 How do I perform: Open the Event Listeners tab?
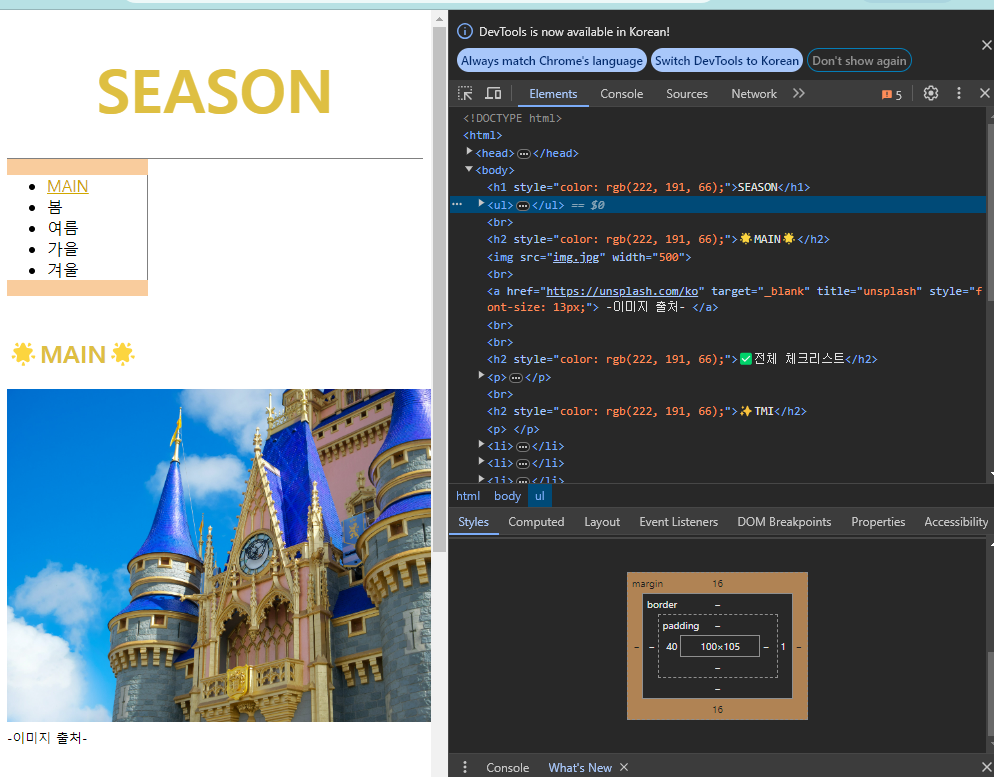coord(678,522)
